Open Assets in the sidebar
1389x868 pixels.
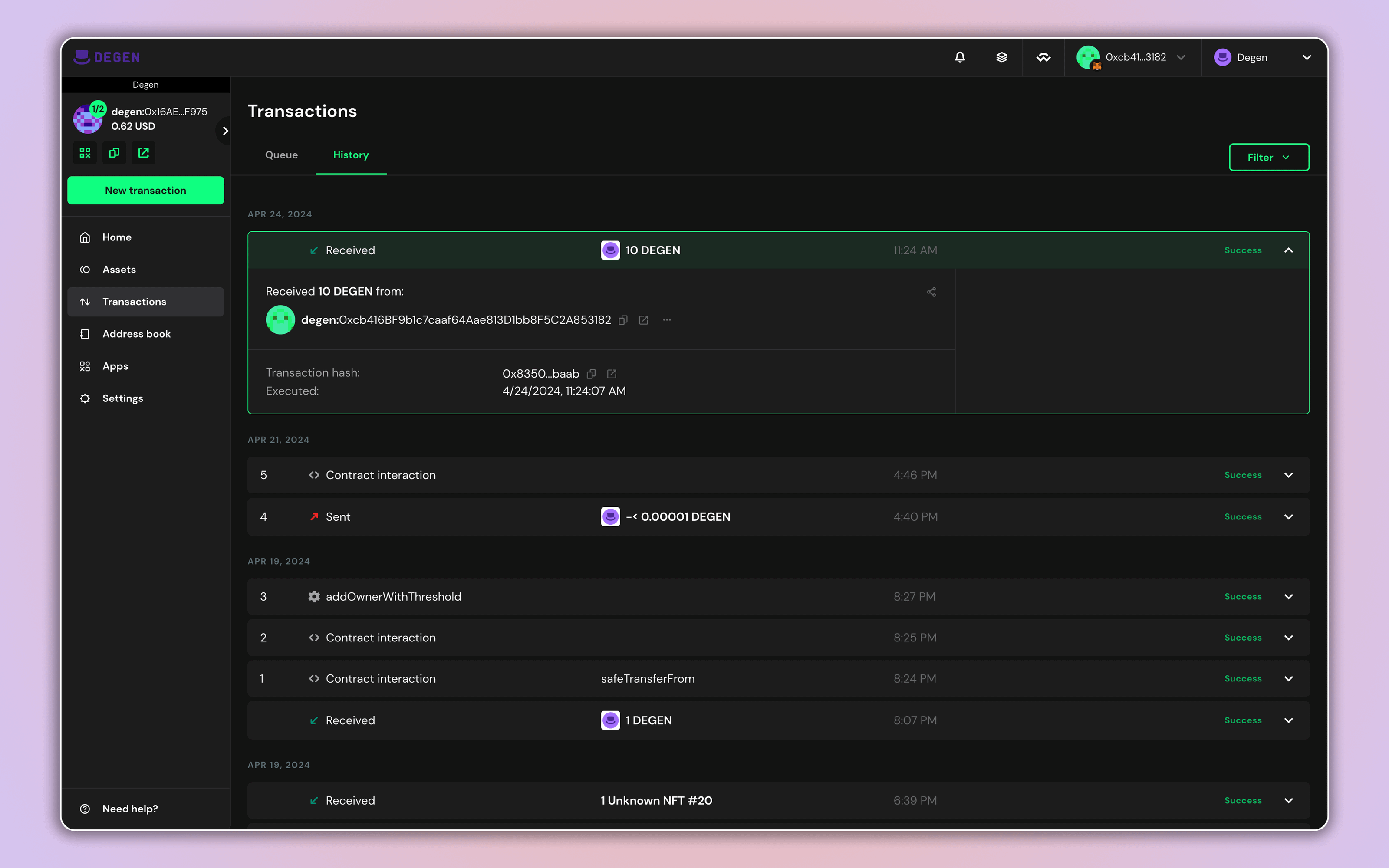click(146, 269)
